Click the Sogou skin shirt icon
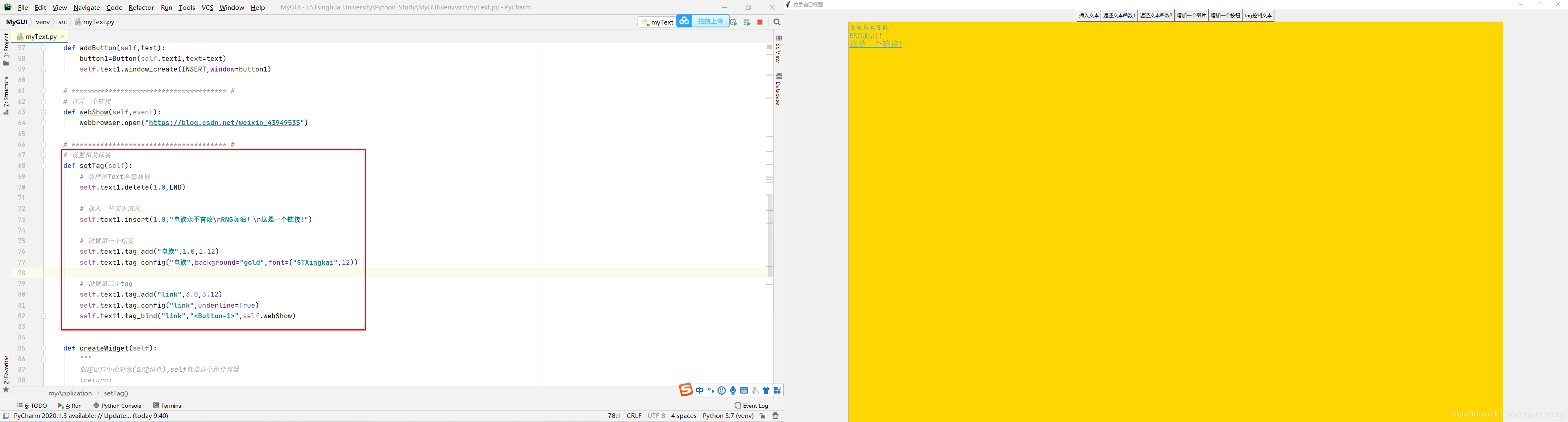 click(x=766, y=390)
